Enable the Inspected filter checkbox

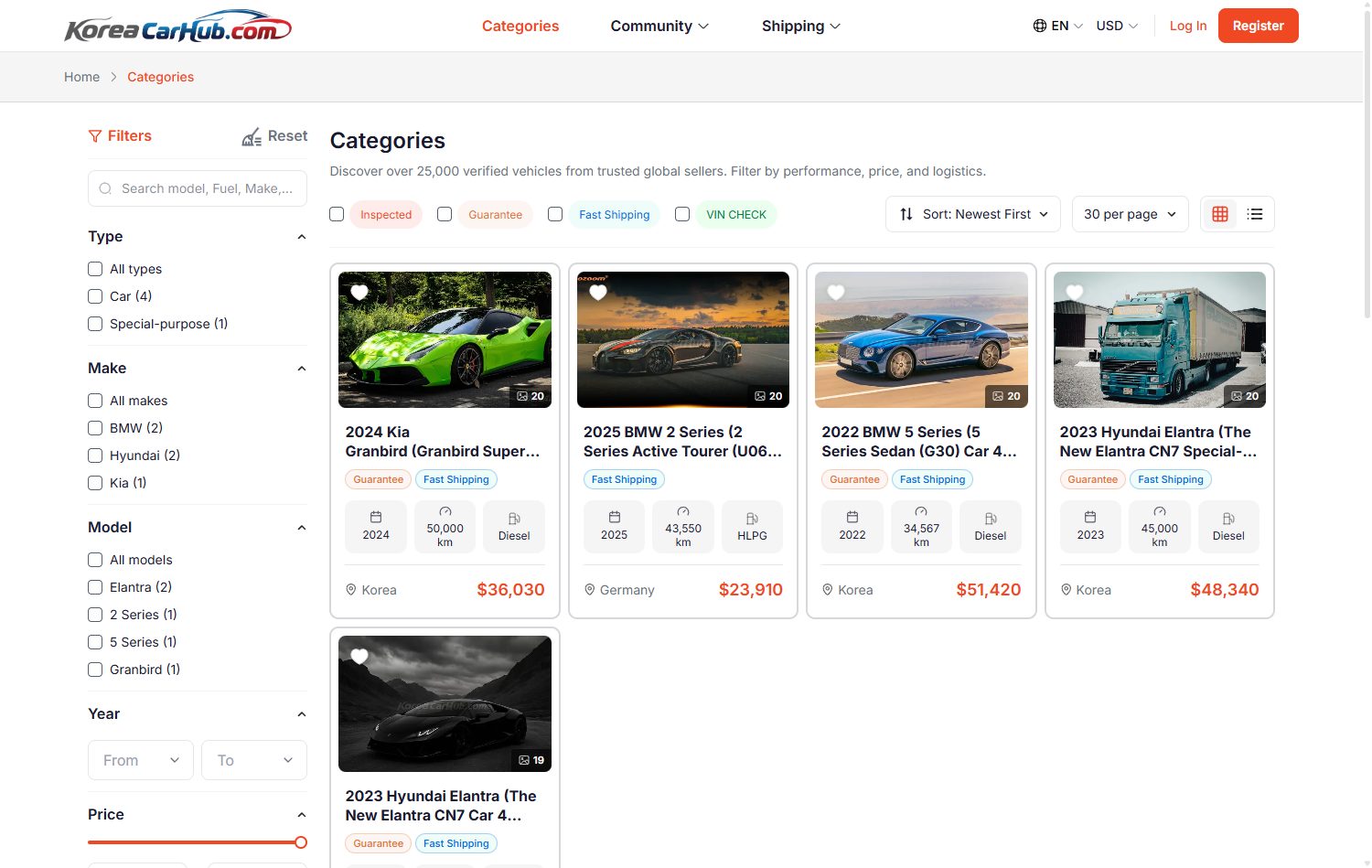337,214
